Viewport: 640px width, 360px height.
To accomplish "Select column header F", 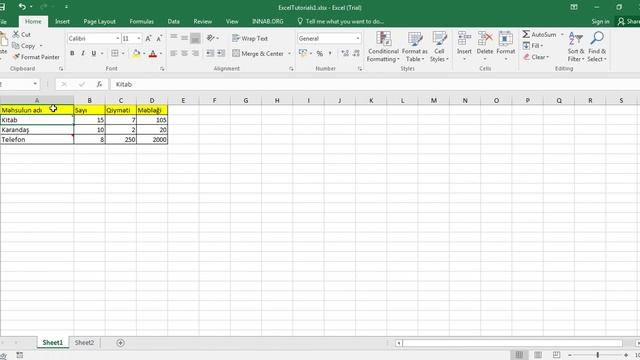I will pos(214,100).
